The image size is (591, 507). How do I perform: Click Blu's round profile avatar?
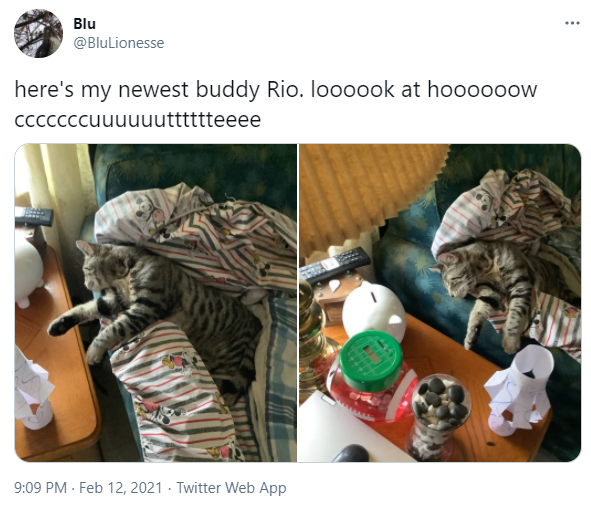click(x=38, y=34)
